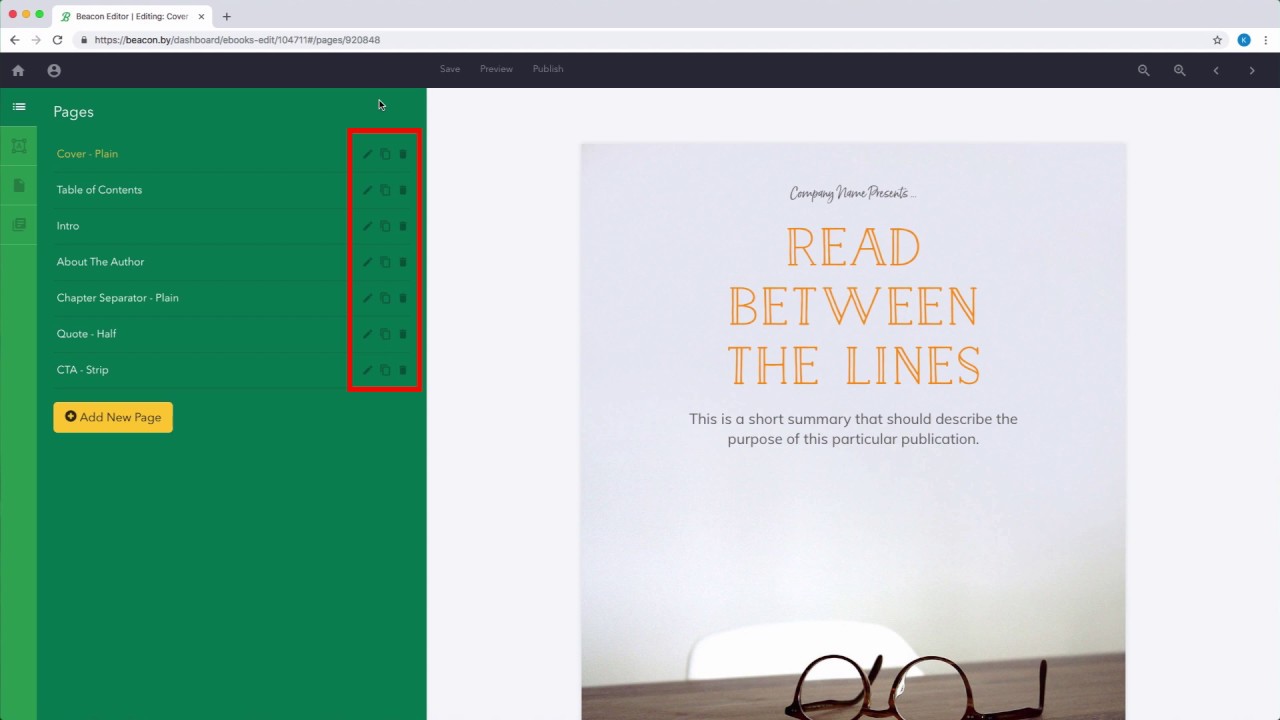
Task: Bookmark this page with the star icon
Action: click(x=1217, y=40)
